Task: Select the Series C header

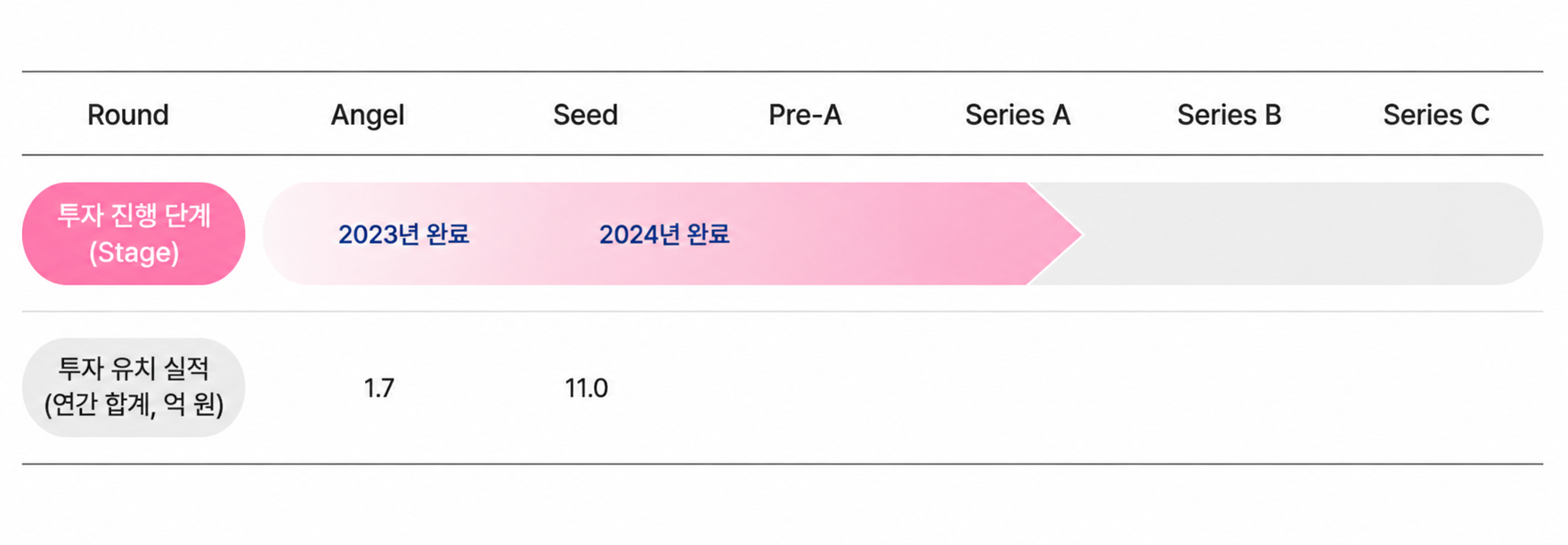Action: 1436,115
